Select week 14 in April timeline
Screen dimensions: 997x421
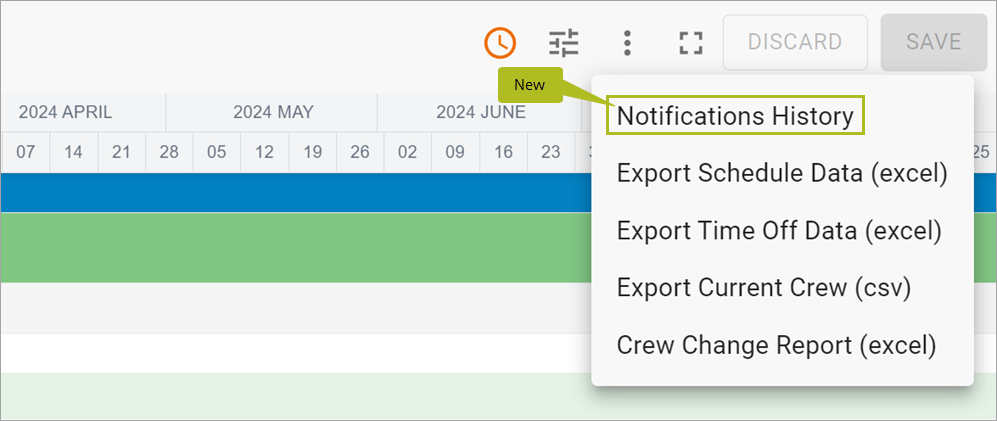click(x=74, y=153)
